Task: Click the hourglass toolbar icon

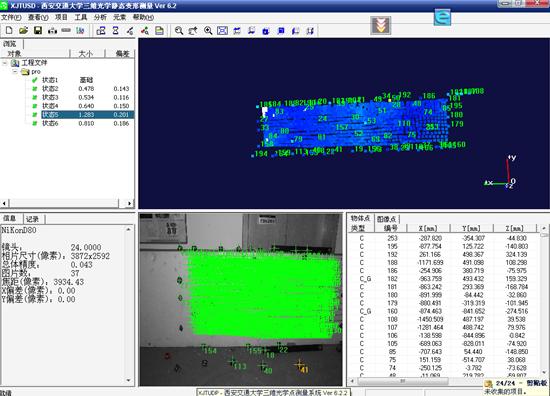Action: 115,31
